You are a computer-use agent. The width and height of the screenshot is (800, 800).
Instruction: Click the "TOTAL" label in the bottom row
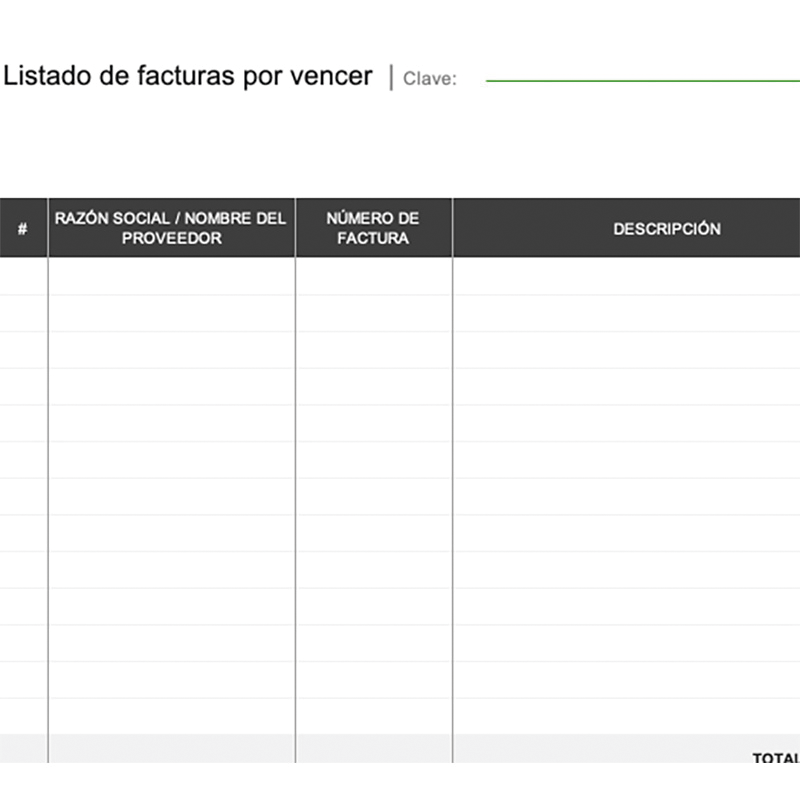(x=775, y=758)
